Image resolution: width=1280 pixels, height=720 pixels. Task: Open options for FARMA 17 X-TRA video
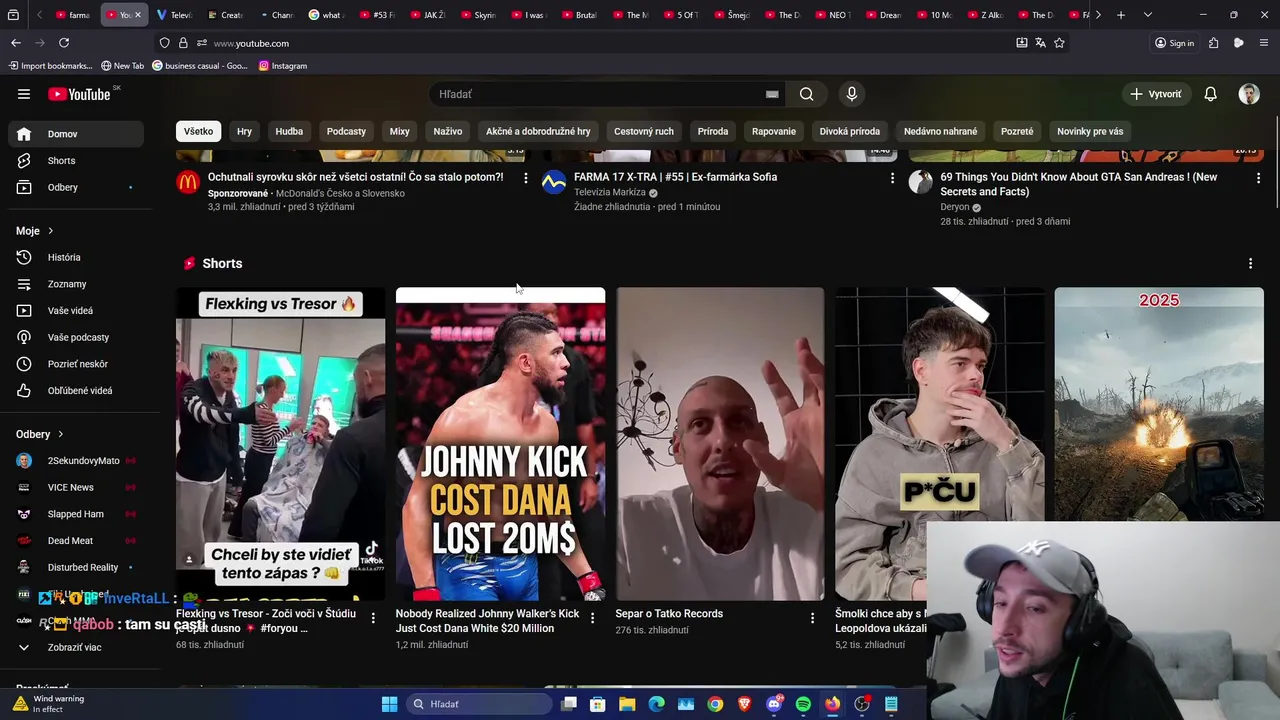(892, 178)
